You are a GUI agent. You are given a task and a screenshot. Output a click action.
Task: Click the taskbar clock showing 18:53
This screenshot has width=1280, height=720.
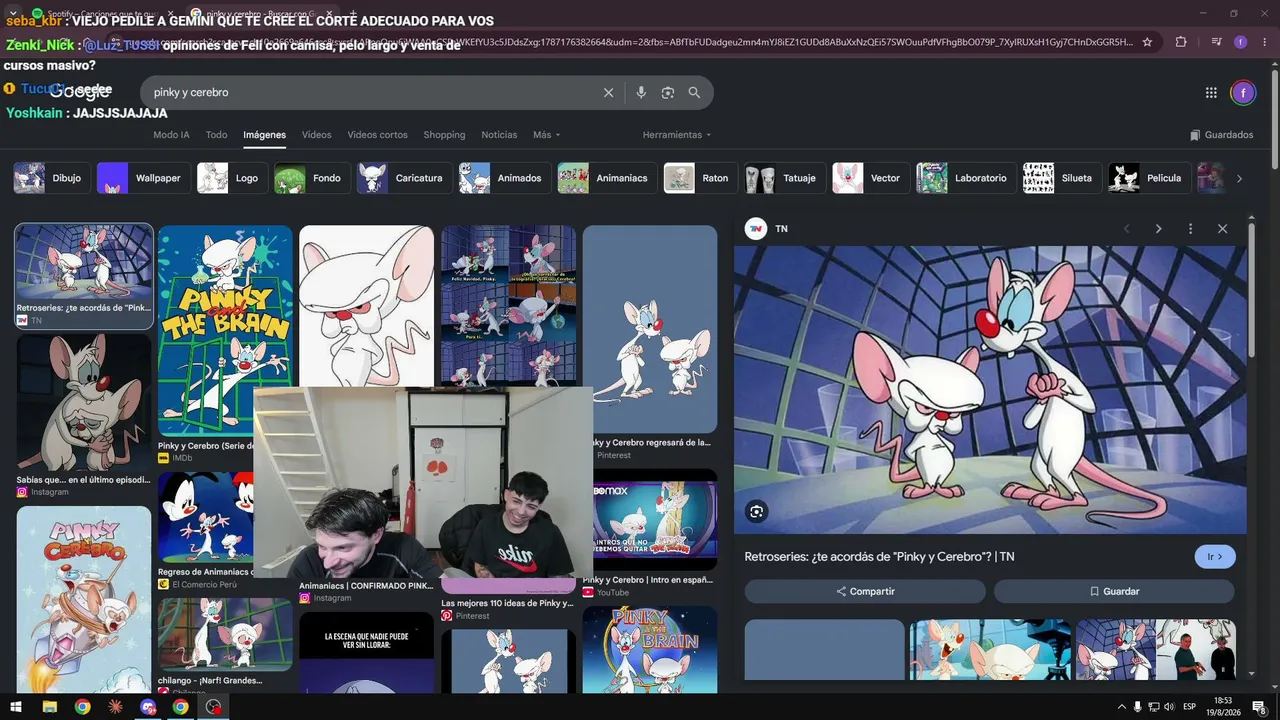click(x=1223, y=707)
